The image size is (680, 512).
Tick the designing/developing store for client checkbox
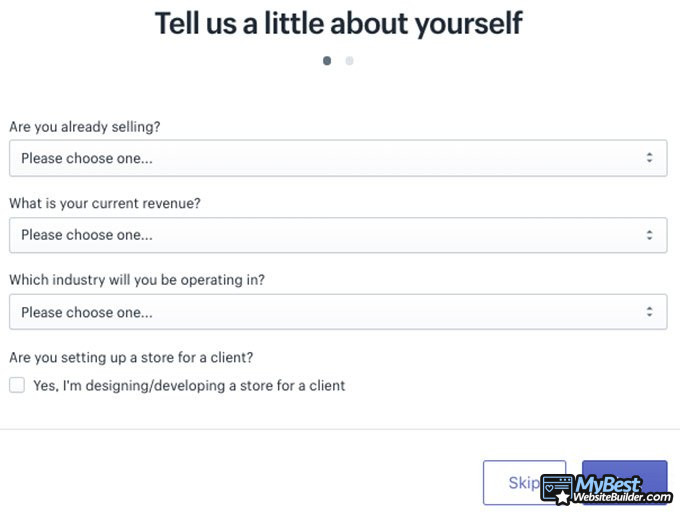click(x=17, y=385)
